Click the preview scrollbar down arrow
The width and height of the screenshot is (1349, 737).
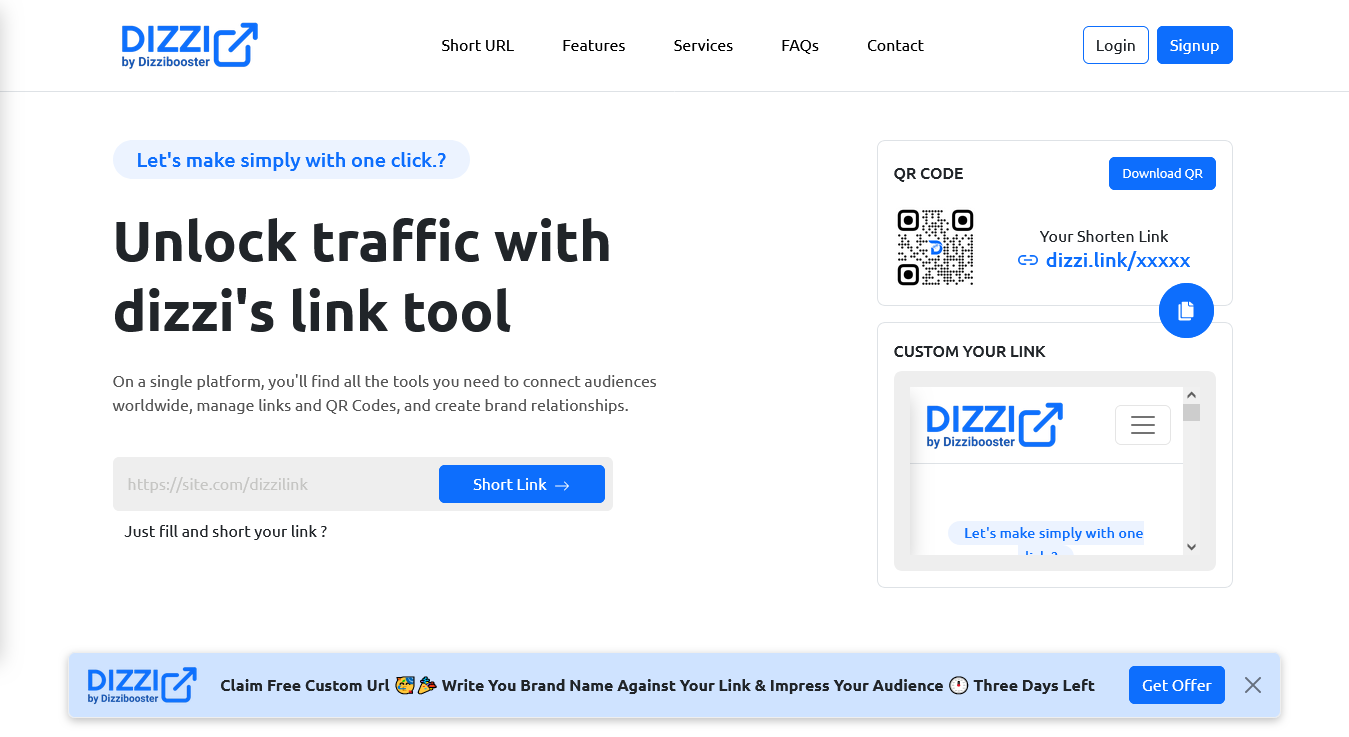pos(1191,547)
